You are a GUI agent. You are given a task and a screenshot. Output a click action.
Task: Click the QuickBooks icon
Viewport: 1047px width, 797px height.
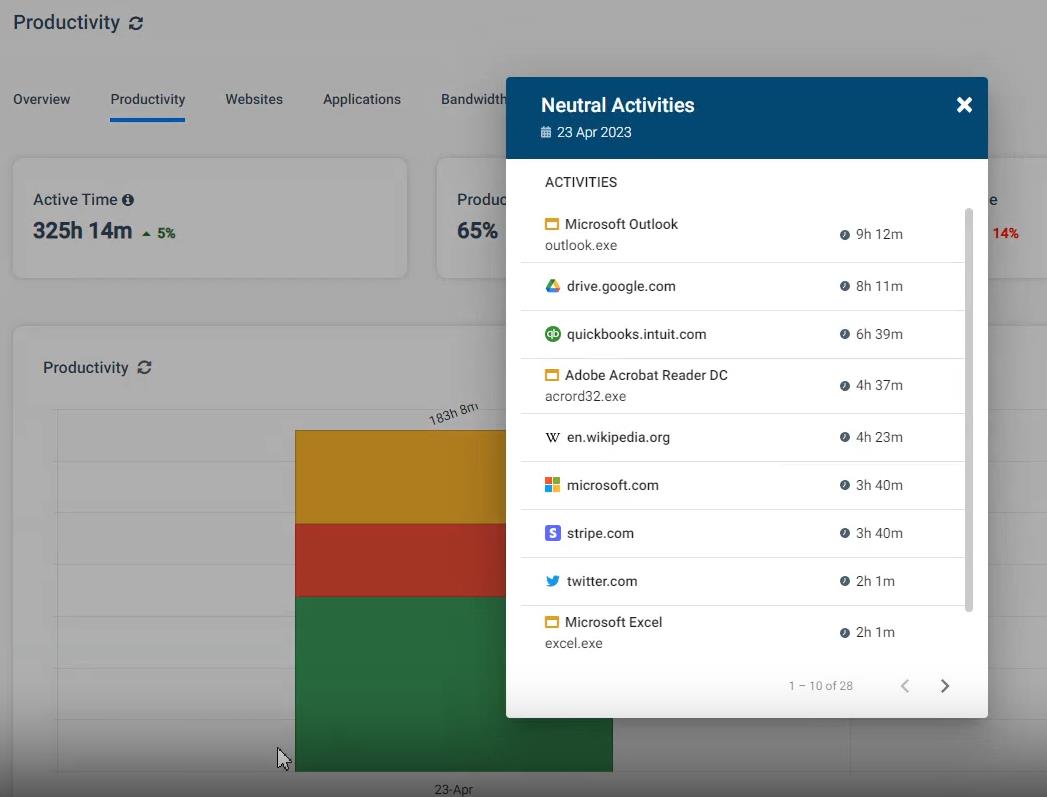(x=552, y=334)
